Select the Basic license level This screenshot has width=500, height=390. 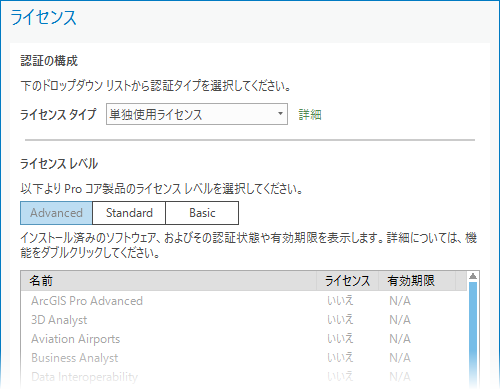tap(202, 213)
